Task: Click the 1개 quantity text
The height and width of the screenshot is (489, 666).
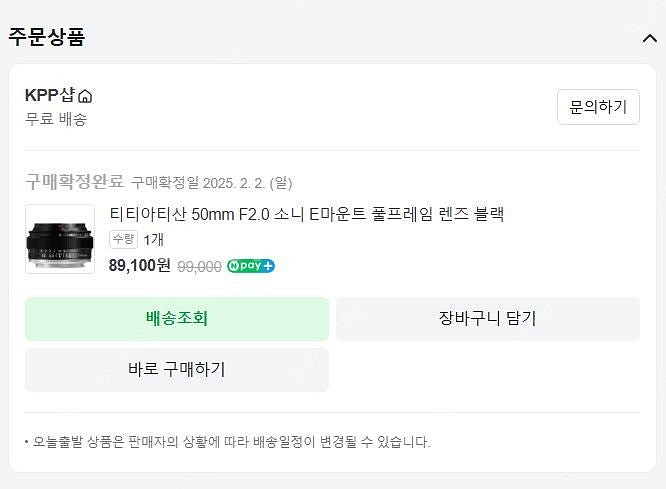Action: coord(153,240)
